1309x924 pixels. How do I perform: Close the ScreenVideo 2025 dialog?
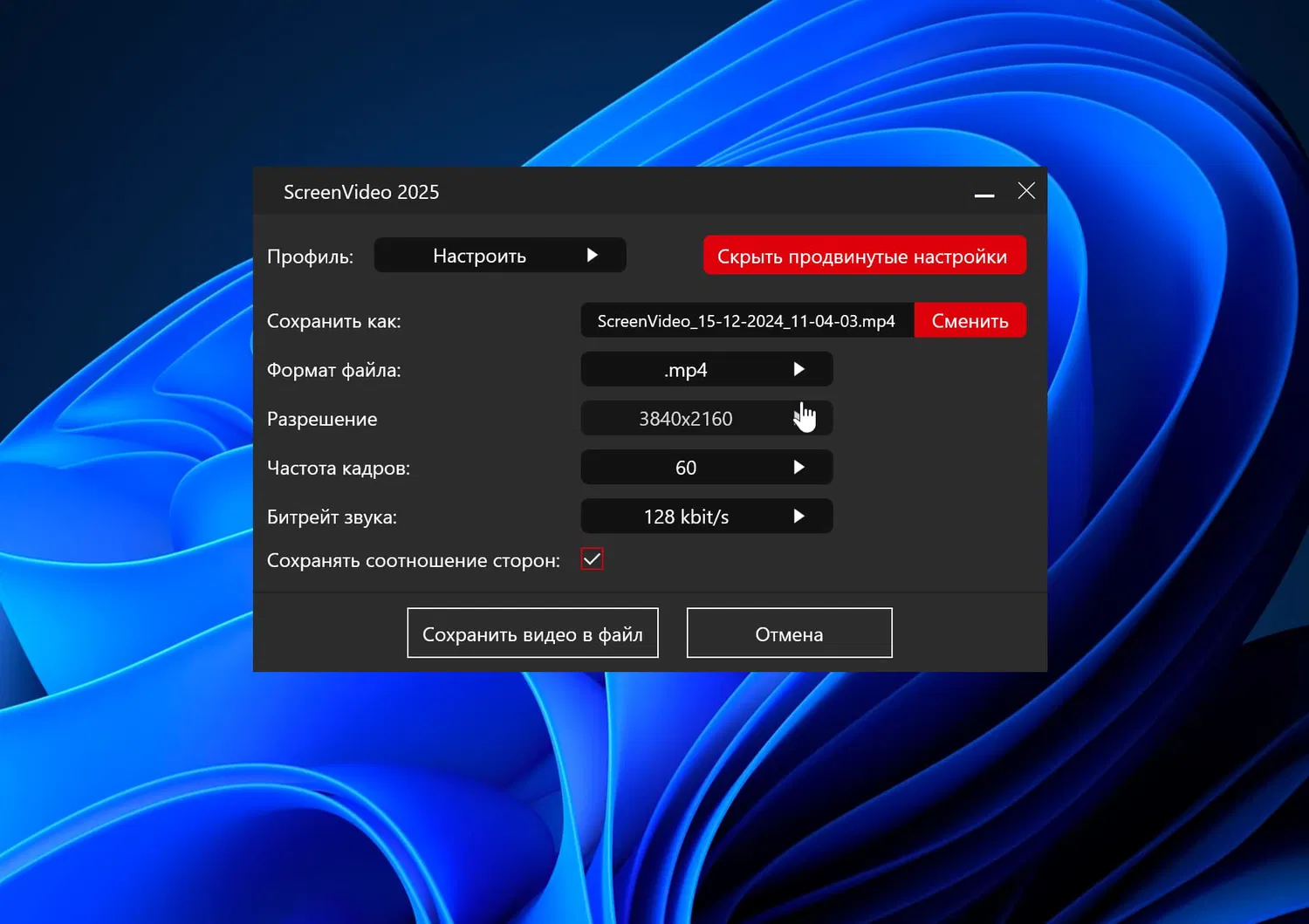(x=1026, y=191)
